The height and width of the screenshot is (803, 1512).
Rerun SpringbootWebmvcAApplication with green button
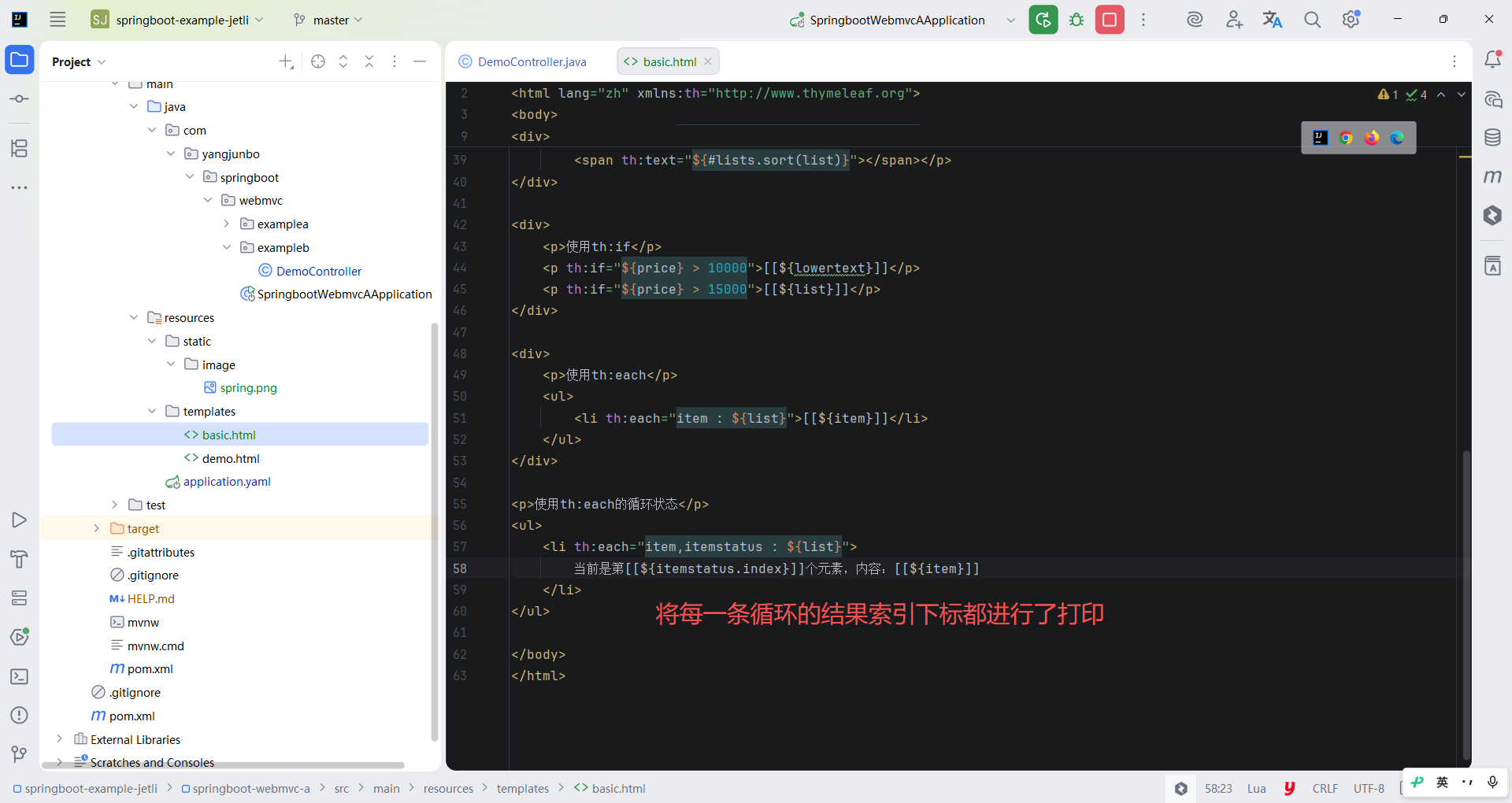pyautogui.click(x=1043, y=20)
